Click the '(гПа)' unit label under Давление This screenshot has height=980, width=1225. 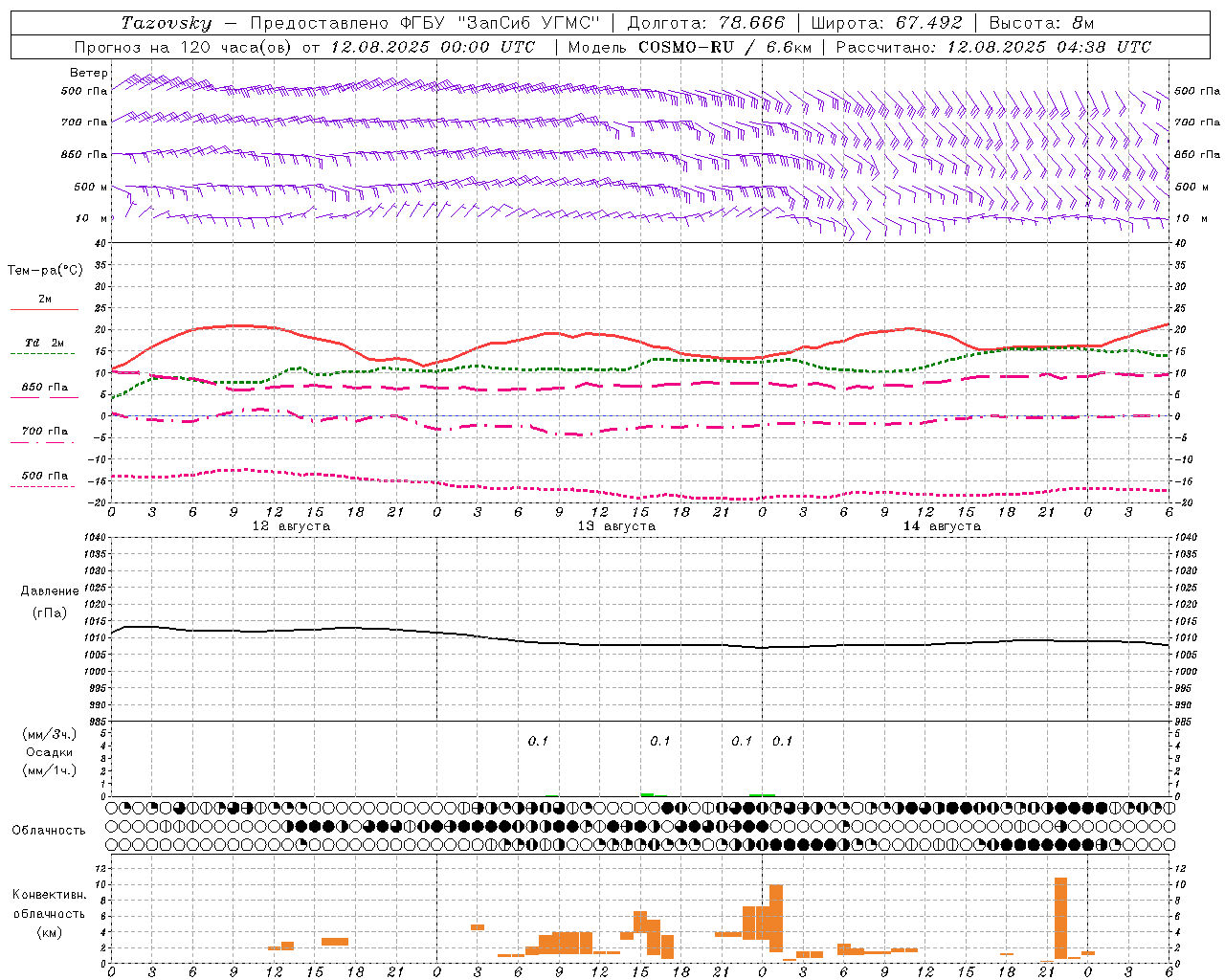[x=49, y=613]
